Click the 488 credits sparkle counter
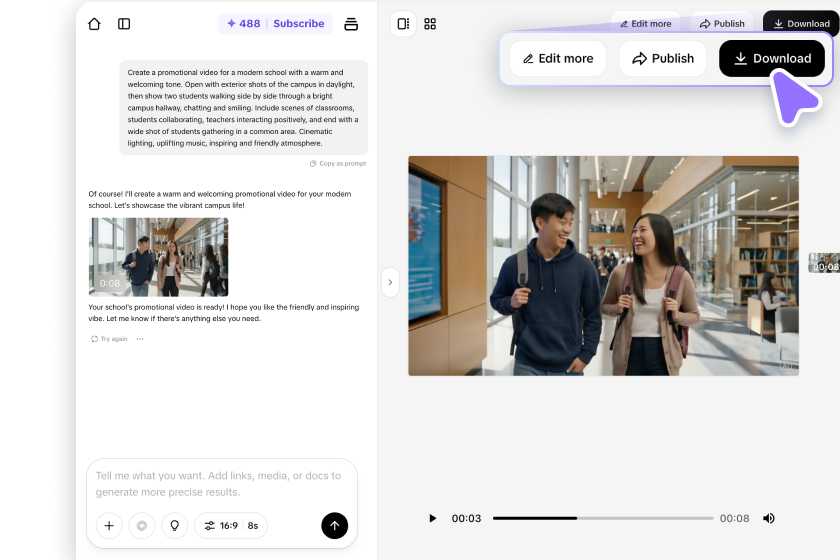This screenshot has height=560, width=840. pos(243,24)
